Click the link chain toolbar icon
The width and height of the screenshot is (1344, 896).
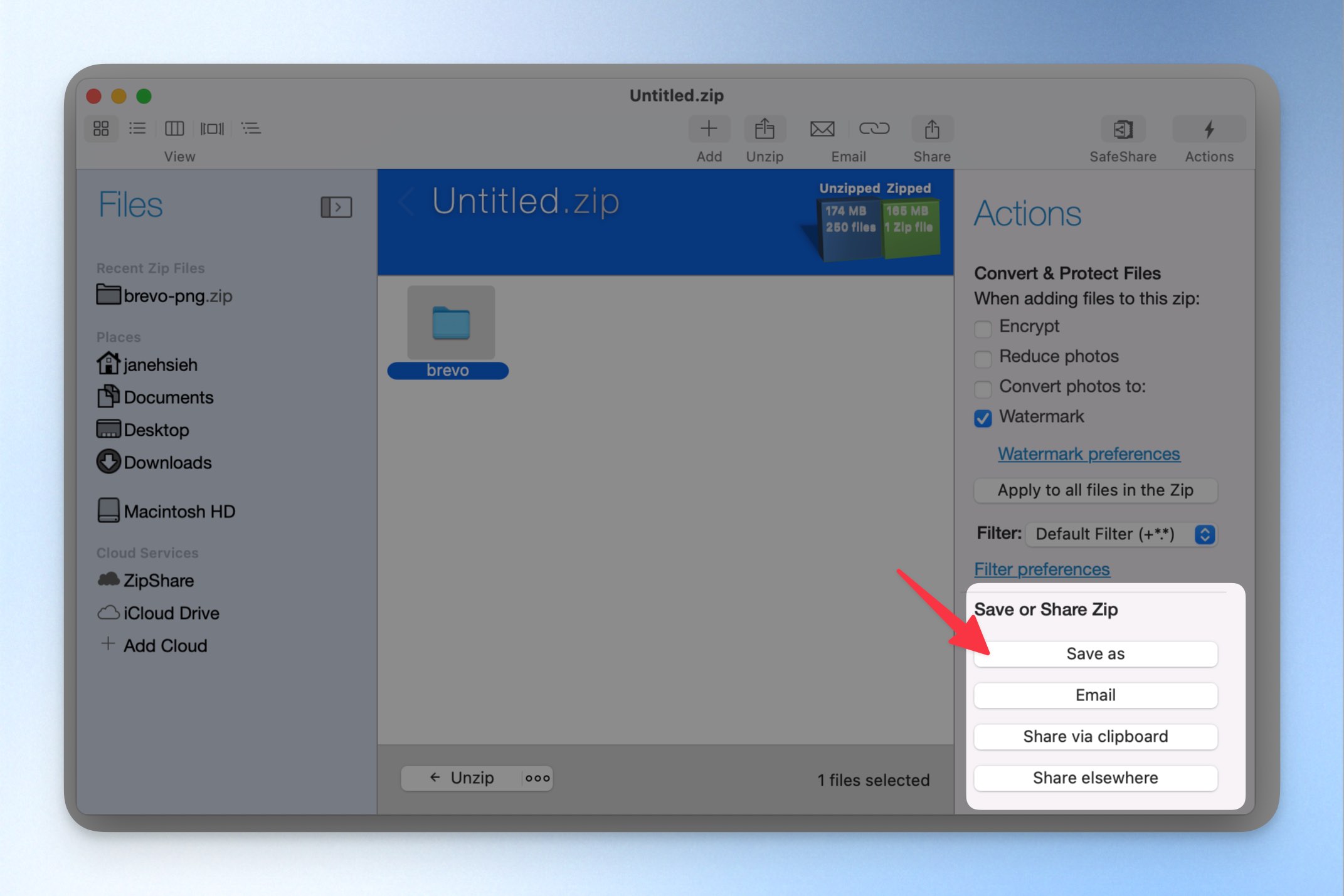pos(874,129)
